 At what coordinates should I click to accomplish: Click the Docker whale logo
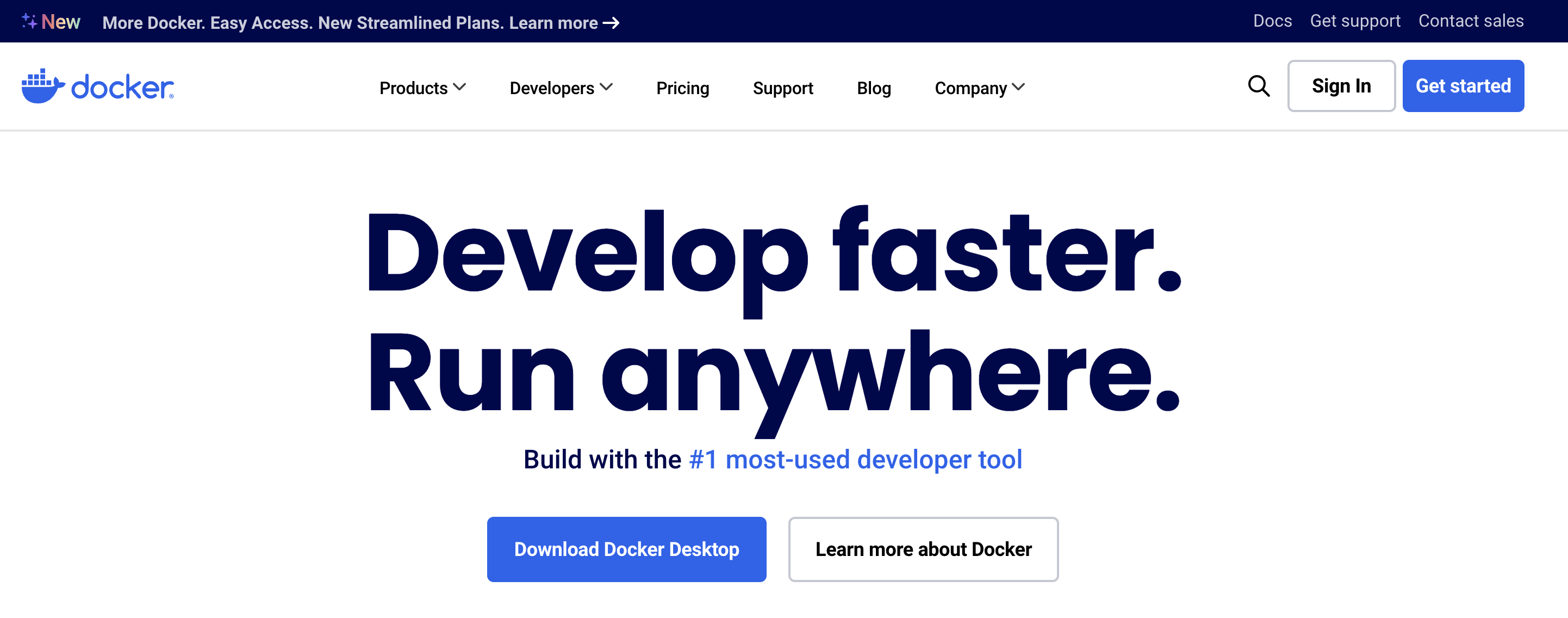tap(97, 86)
